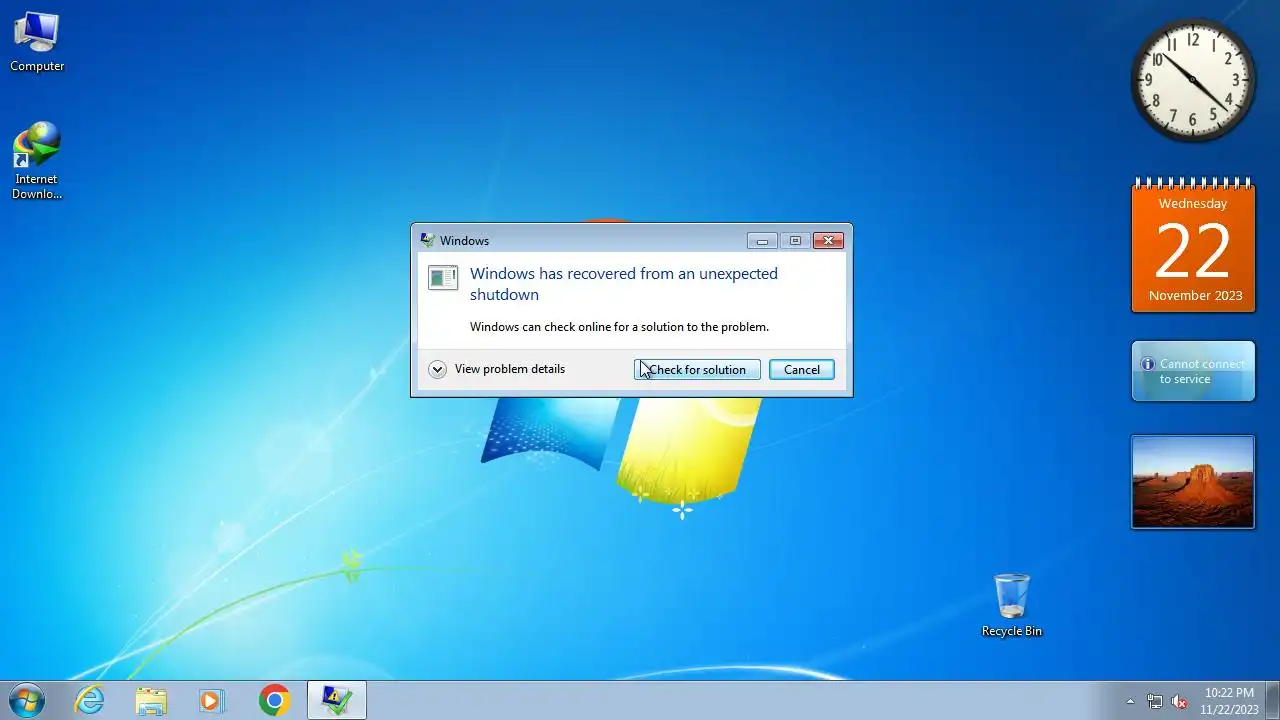Show hidden system tray icons
Viewport: 1280px width, 720px height.
[x=1131, y=701]
